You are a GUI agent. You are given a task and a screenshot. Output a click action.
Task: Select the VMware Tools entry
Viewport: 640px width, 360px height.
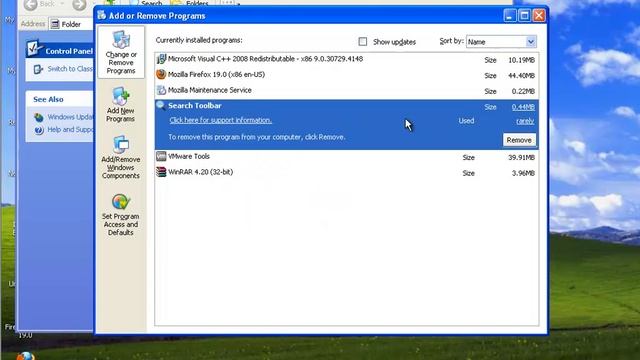(x=347, y=157)
